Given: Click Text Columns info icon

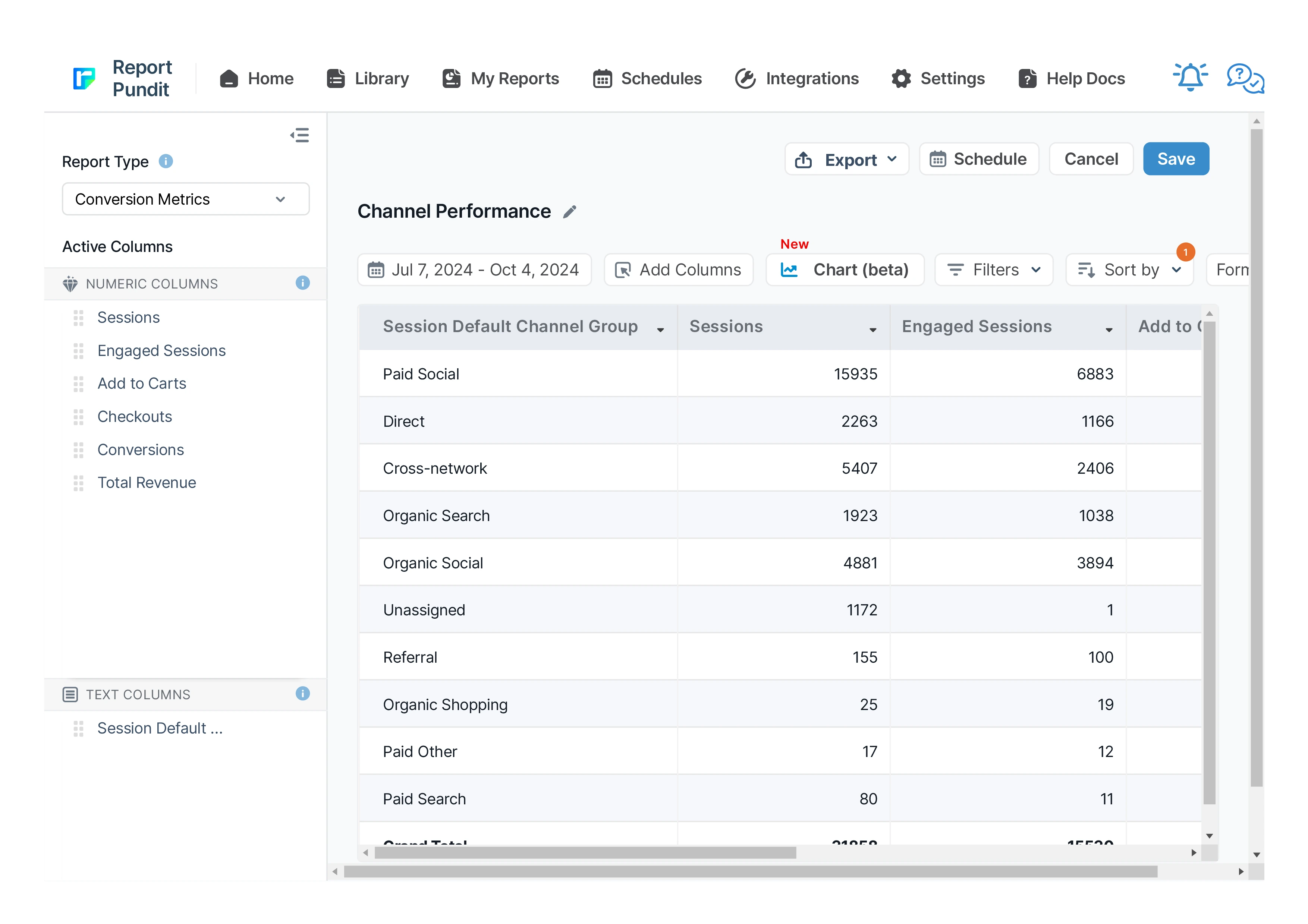Looking at the screenshot, I should [302, 693].
